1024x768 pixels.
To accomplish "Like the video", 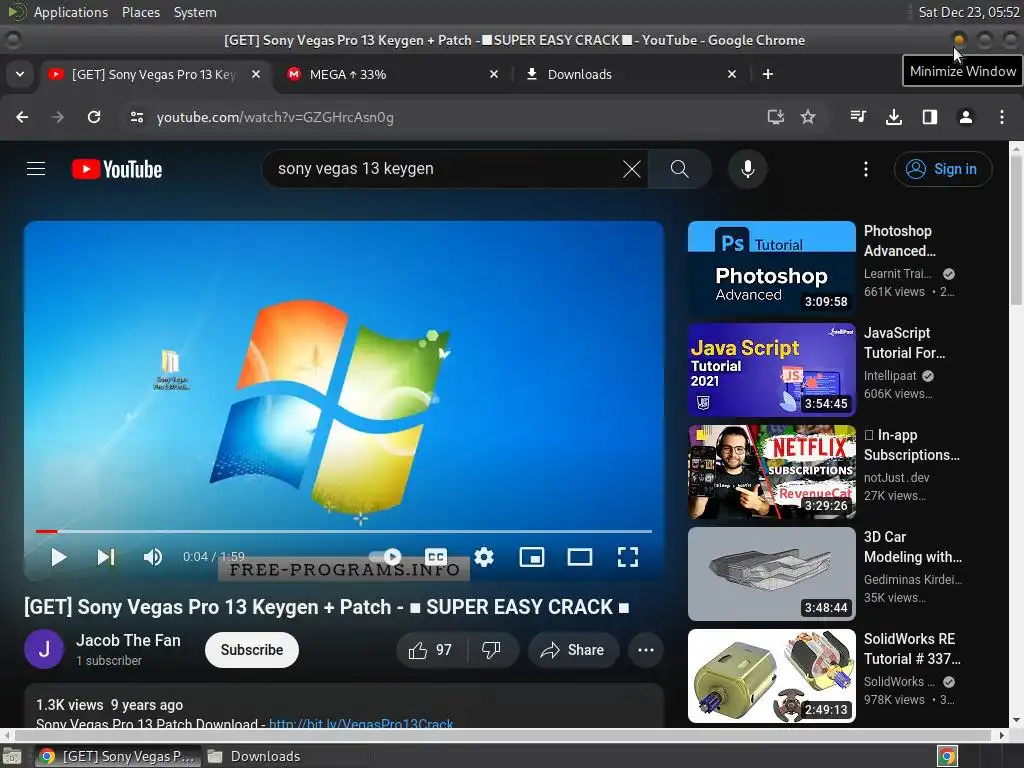I will (x=430, y=650).
